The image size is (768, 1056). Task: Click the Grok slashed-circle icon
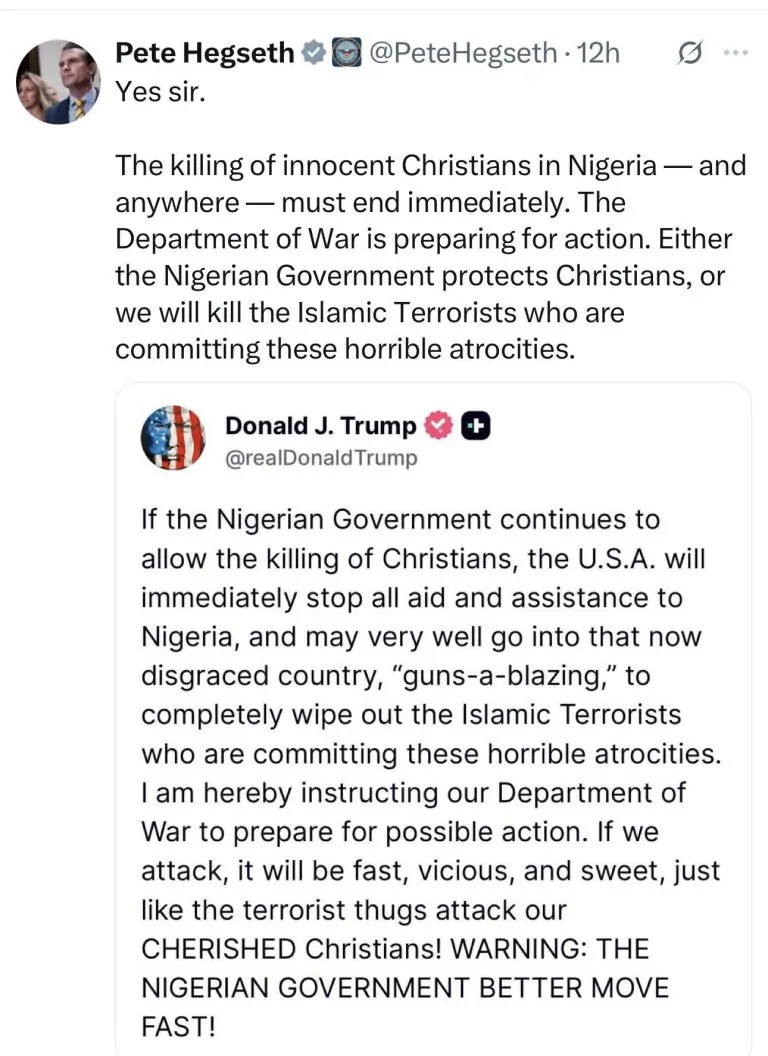689,54
